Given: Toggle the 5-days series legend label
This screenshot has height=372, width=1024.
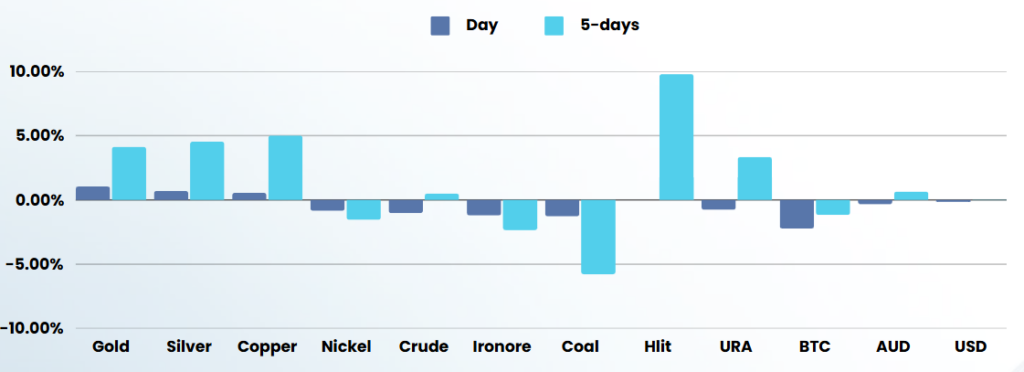Looking at the screenshot, I should pos(609,25).
